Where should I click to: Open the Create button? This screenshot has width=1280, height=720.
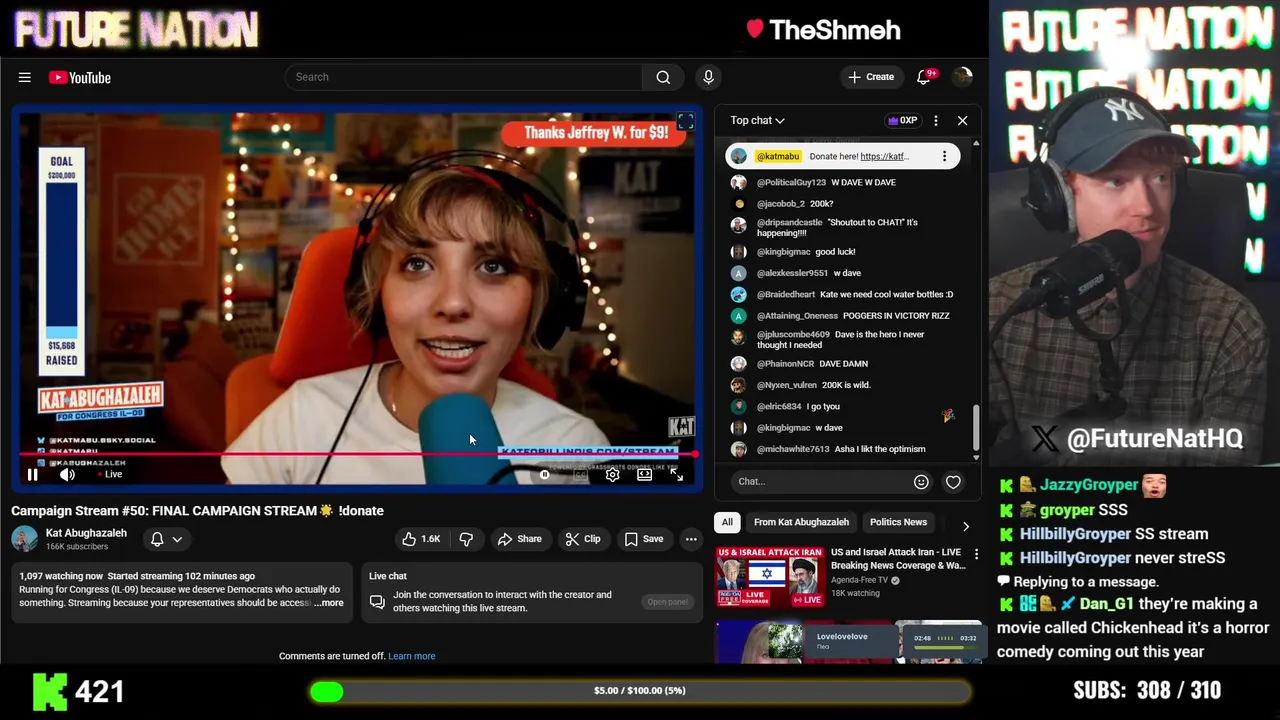coord(871,77)
